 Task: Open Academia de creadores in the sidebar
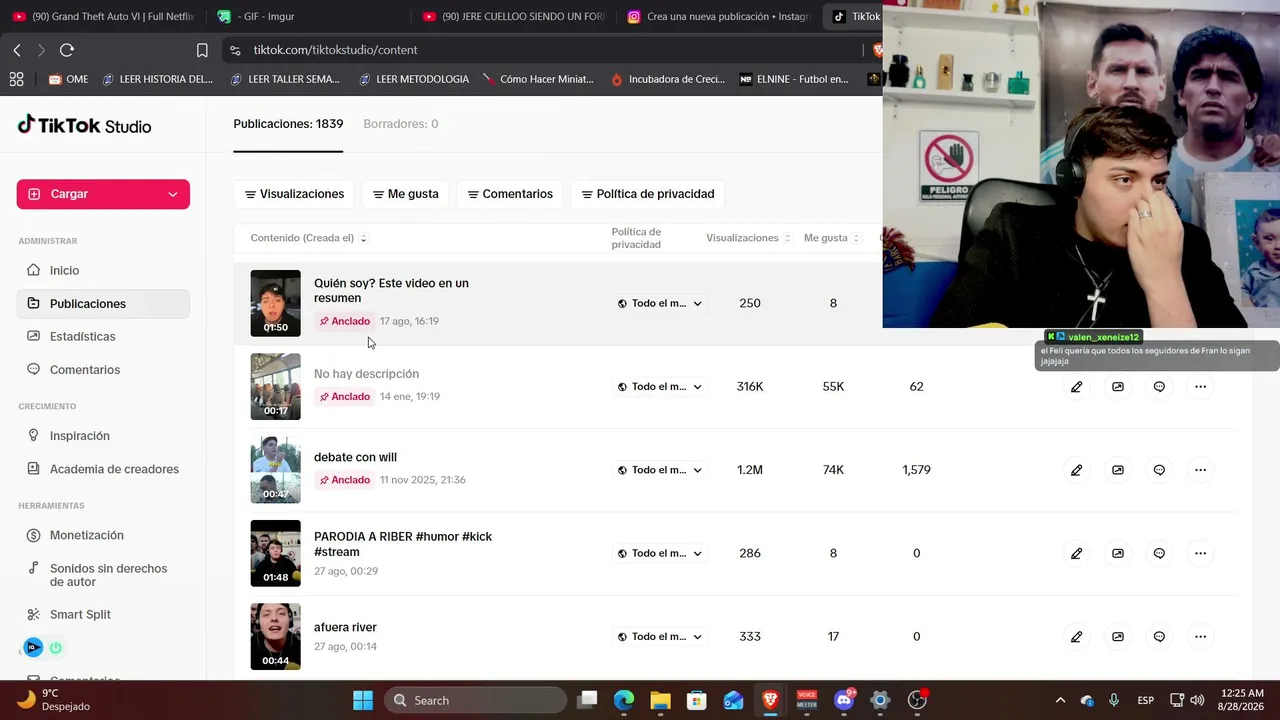coord(103,469)
